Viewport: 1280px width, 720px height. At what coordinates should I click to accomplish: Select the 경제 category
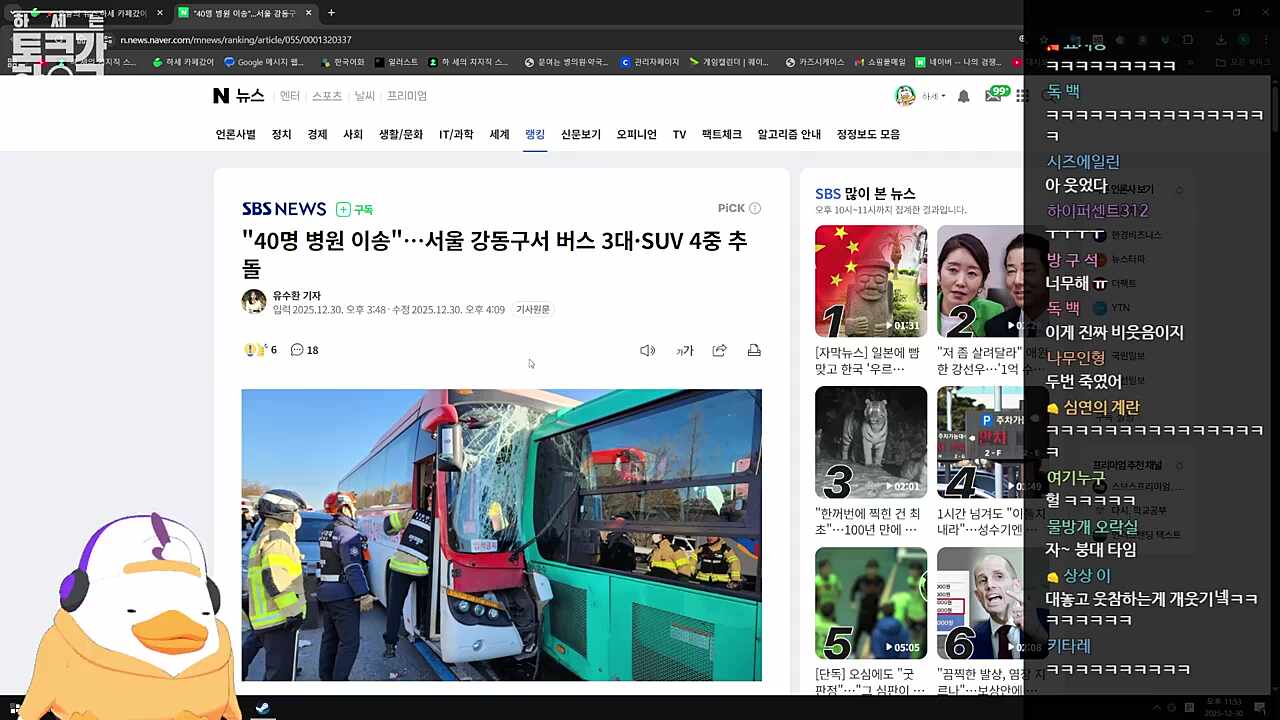318,134
